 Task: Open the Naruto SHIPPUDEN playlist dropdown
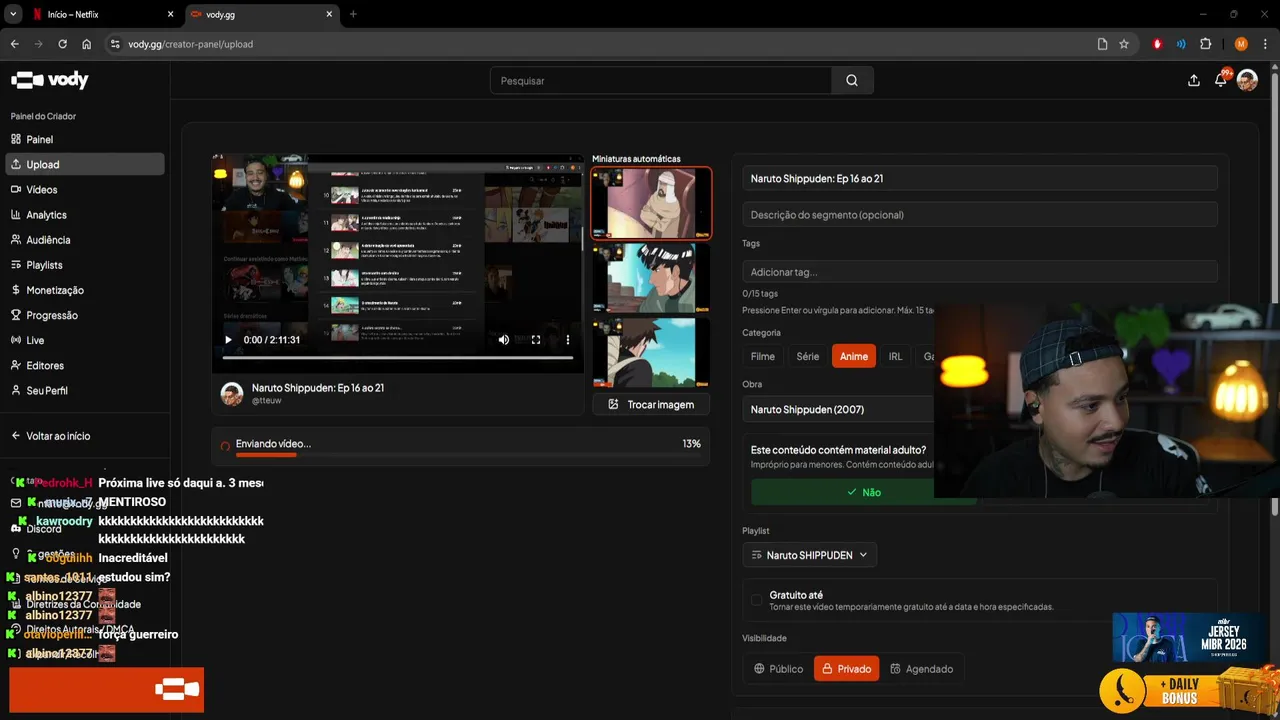point(810,555)
